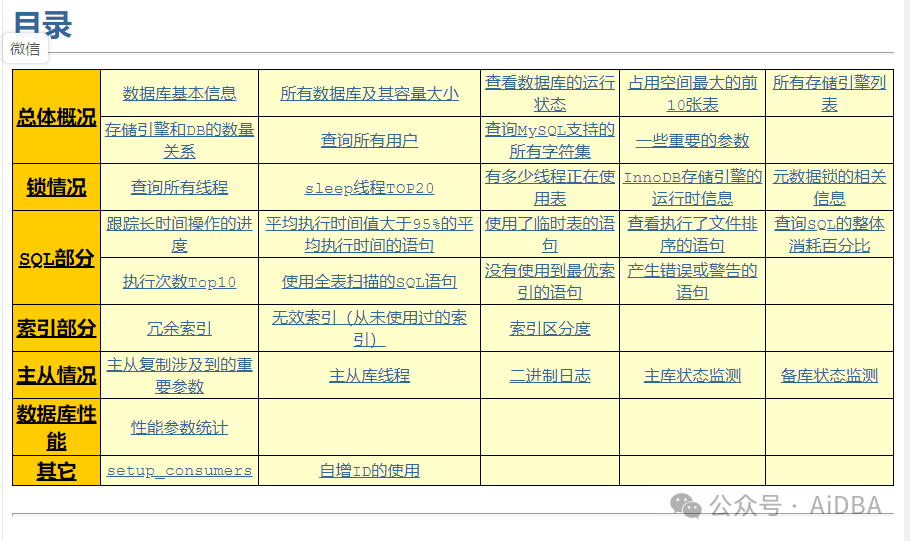
Task: Open the 冗余索引 link
Action: 179,329
